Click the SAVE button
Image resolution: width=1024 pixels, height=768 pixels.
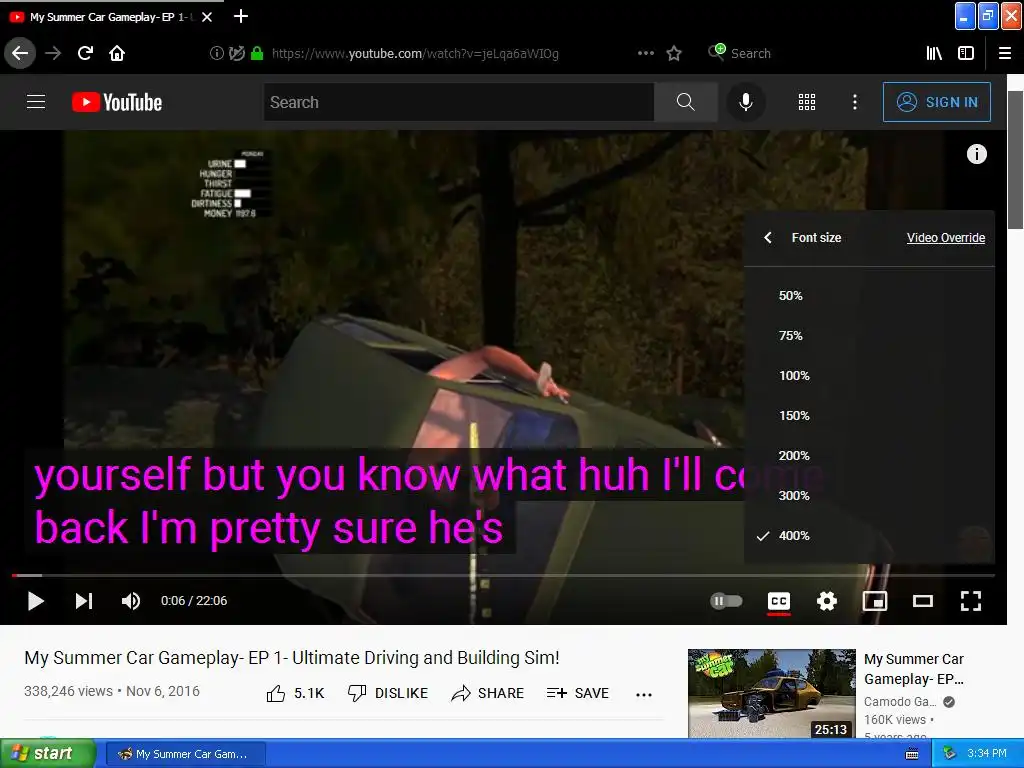pyautogui.click(x=577, y=694)
